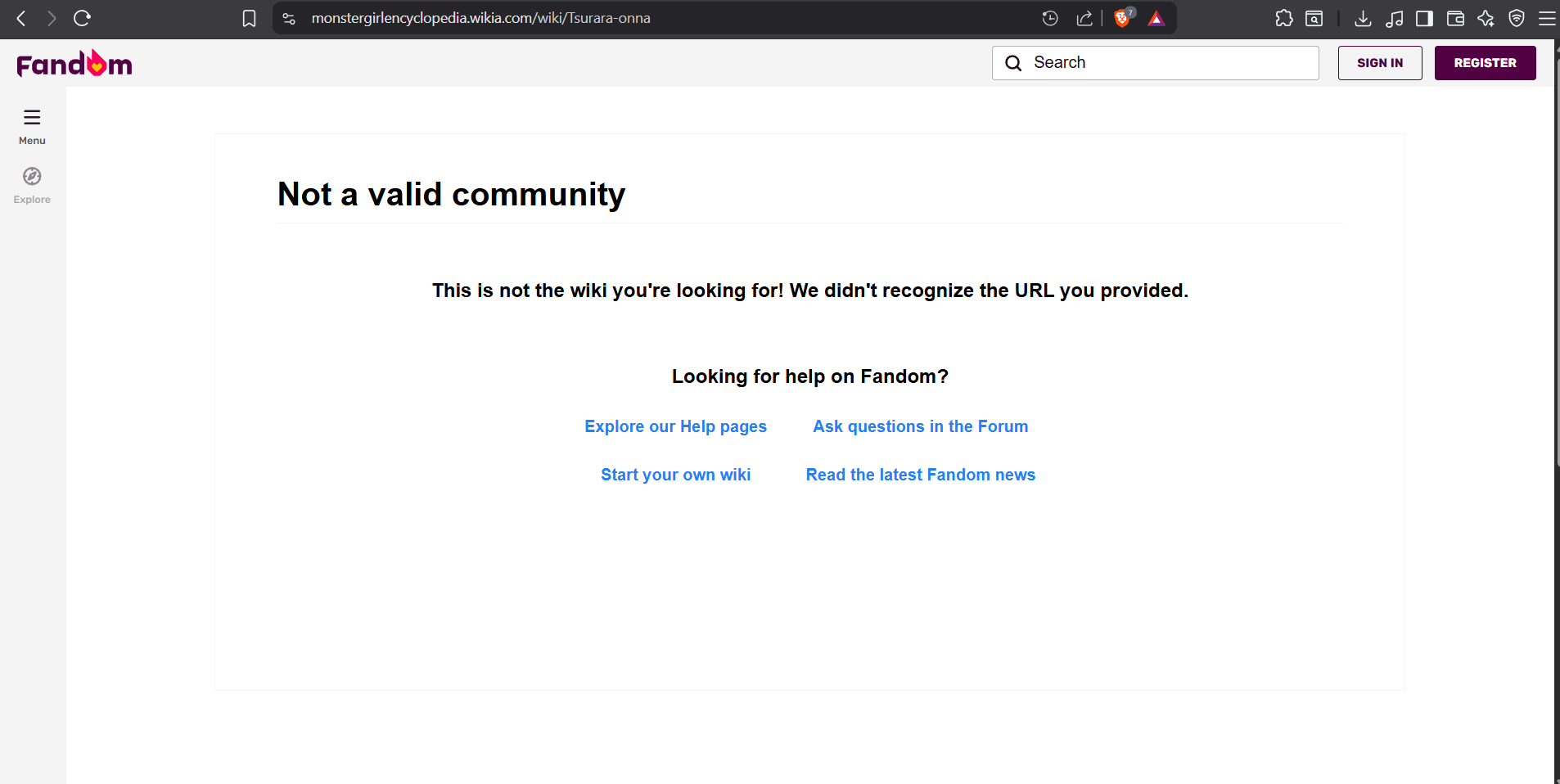Go forward to the next page
The width and height of the screenshot is (1560, 784).
pos(52,18)
